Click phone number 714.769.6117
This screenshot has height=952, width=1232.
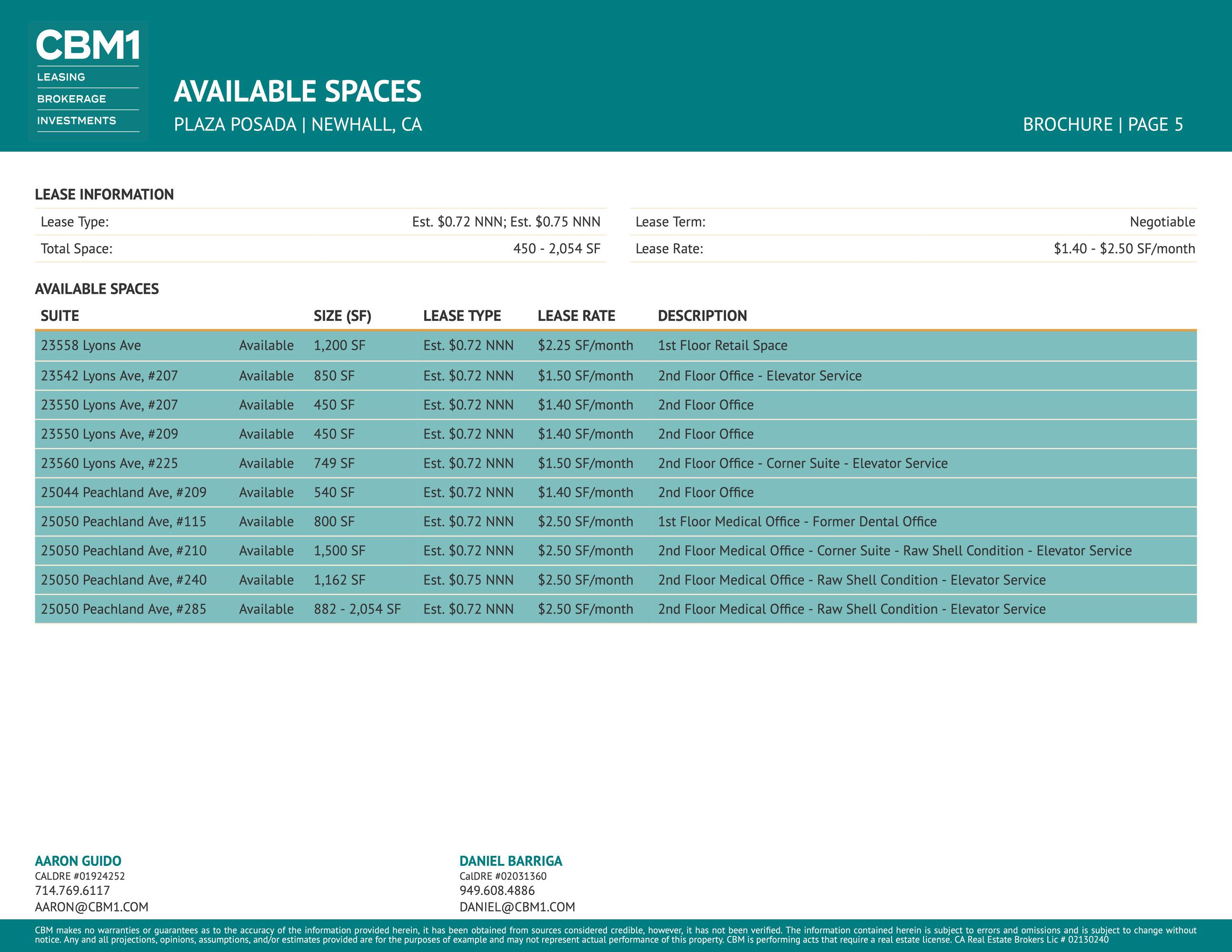(72, 891)
